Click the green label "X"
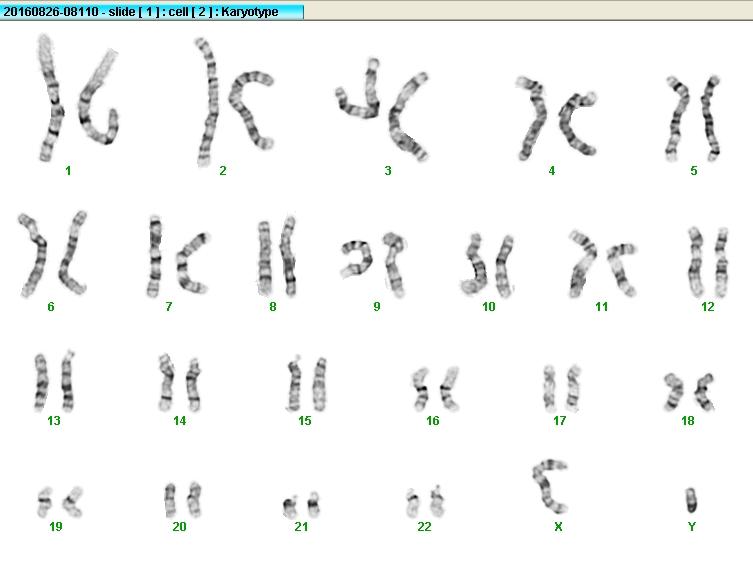The width and height of the screenshot is (753, 579). pyautogui.click(x=558, y=527)
